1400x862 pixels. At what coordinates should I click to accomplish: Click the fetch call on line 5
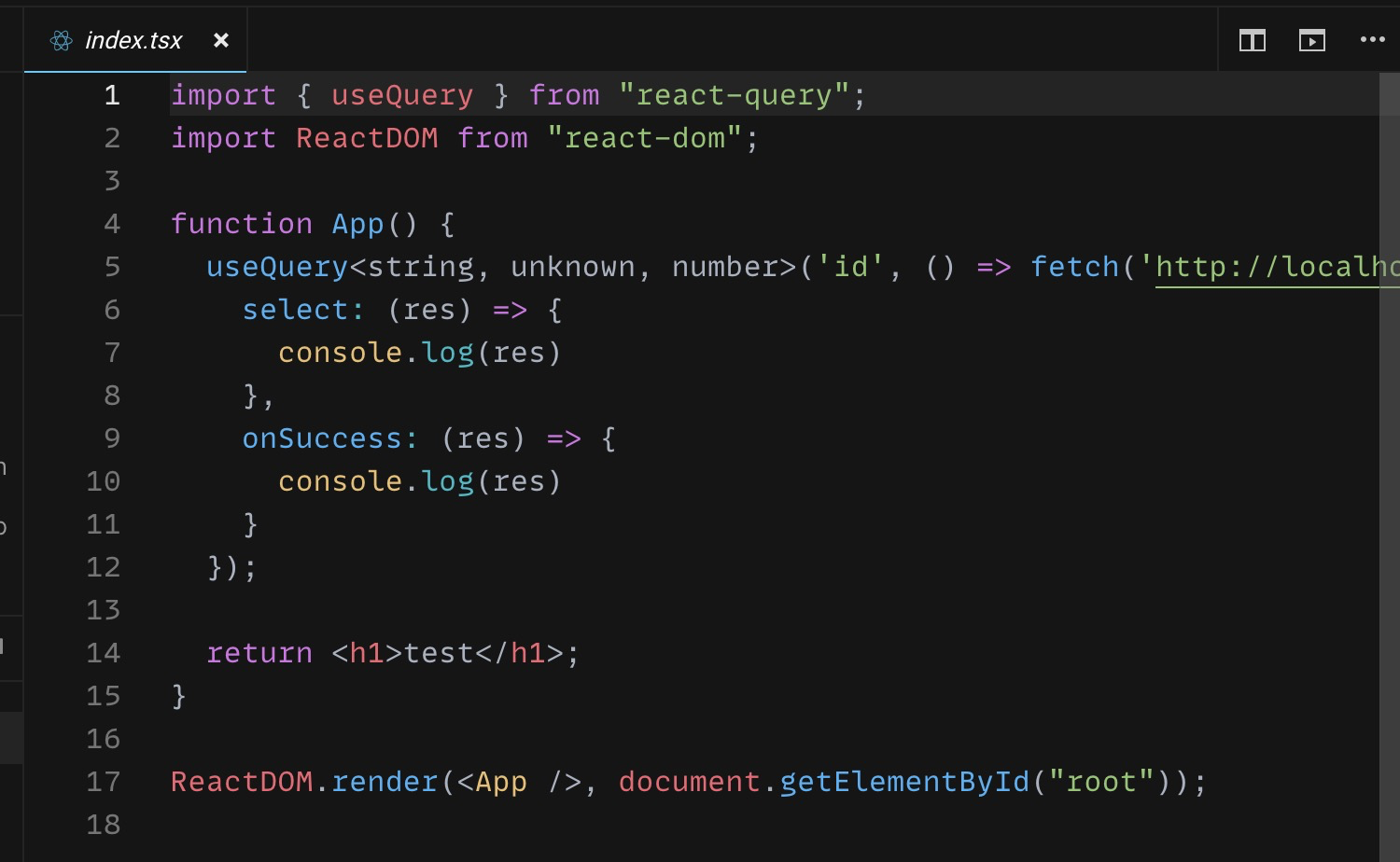tap(1075, 267)
